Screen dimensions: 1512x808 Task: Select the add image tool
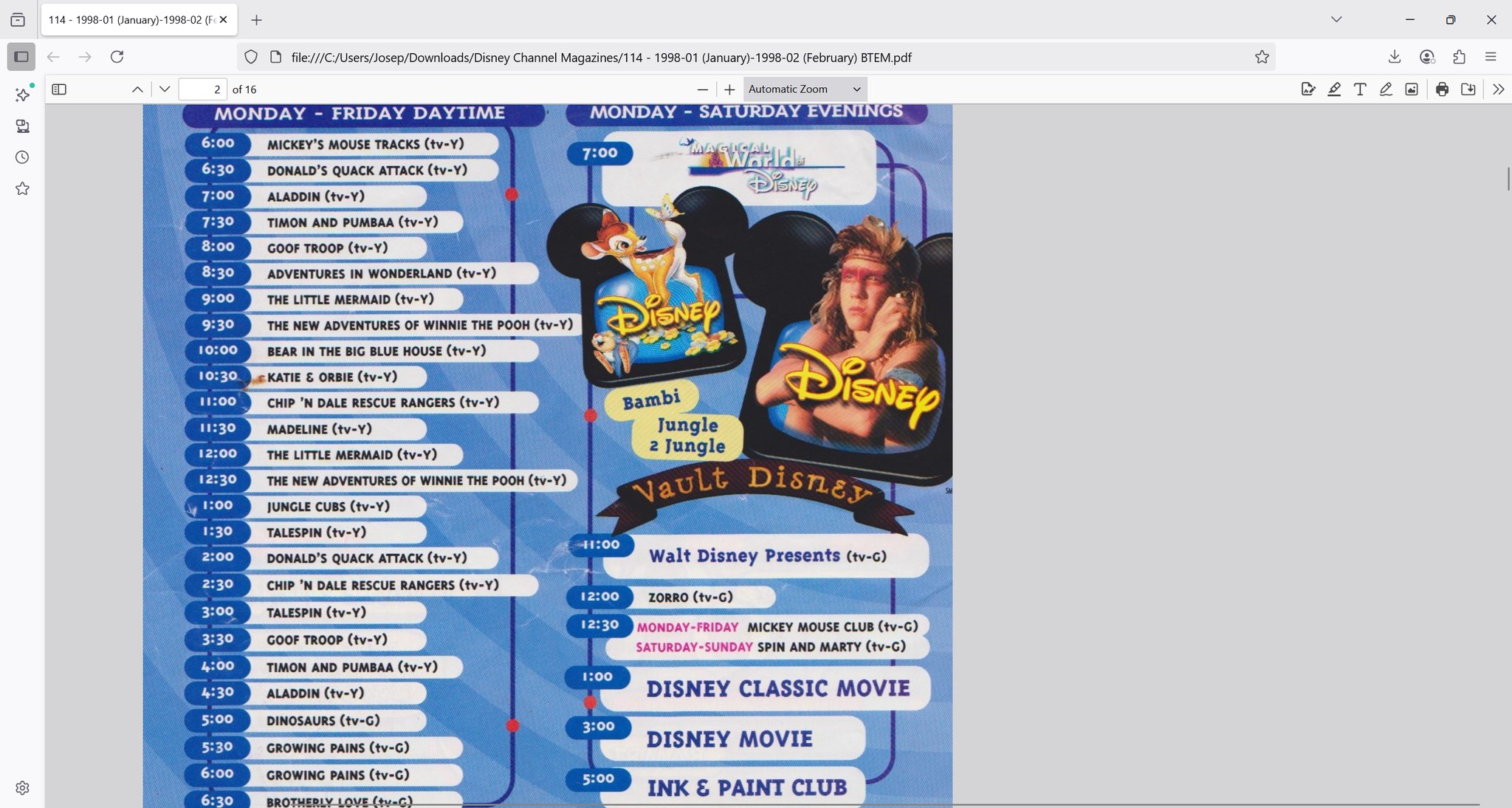pos(1412,89)
